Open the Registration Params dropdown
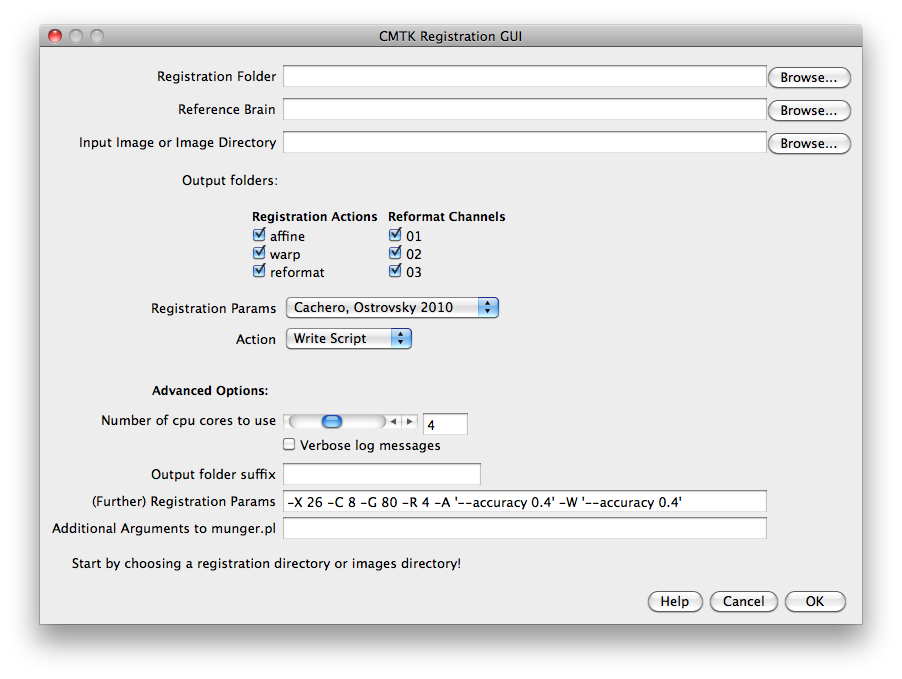 [392, 308]
